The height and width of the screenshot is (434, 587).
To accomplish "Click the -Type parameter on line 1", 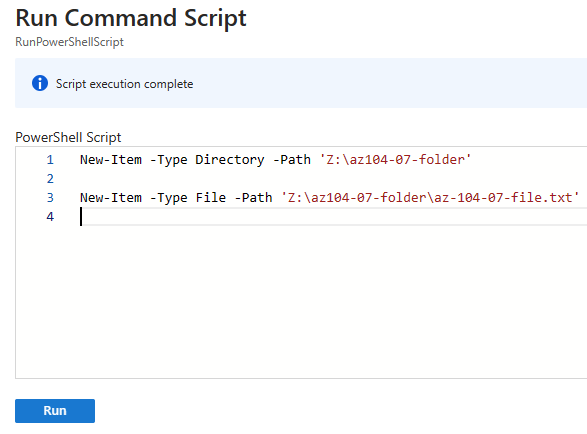I will [x=168, y=160].
